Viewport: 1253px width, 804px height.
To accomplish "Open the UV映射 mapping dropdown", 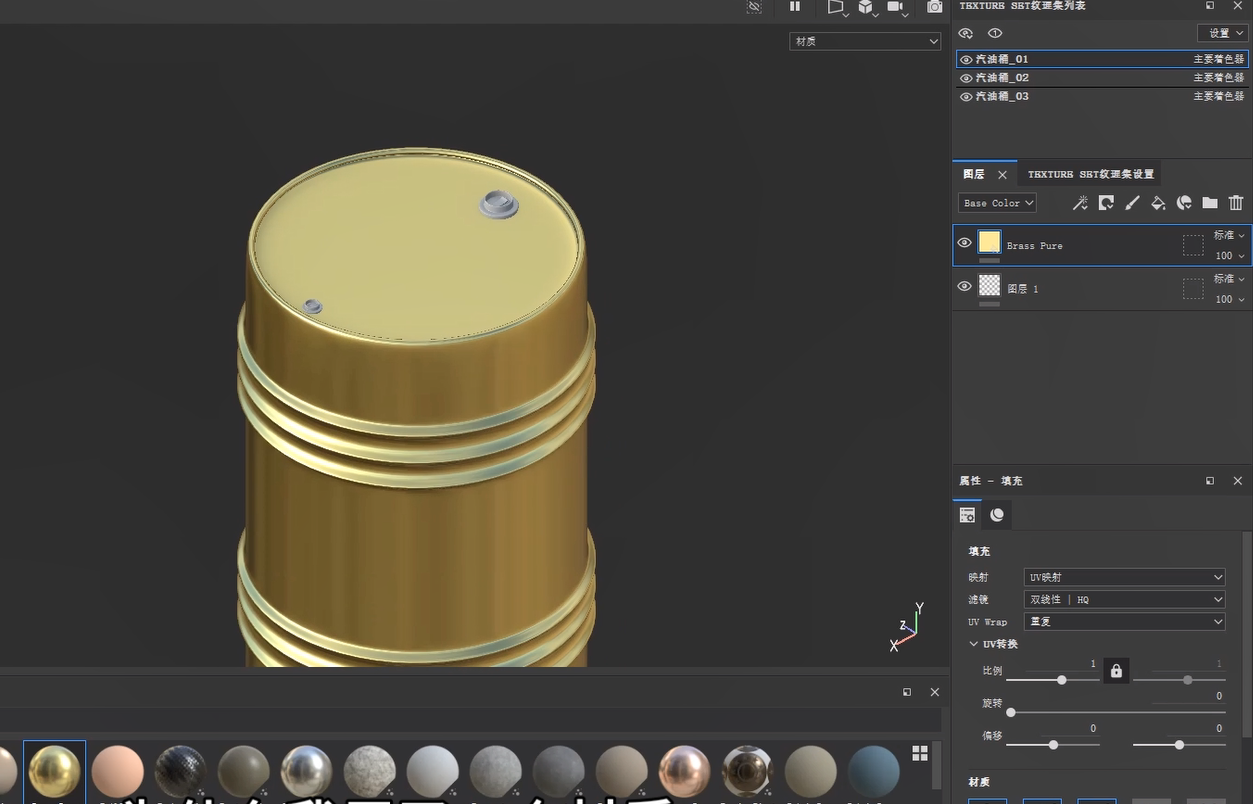I will coord(1124,577).
